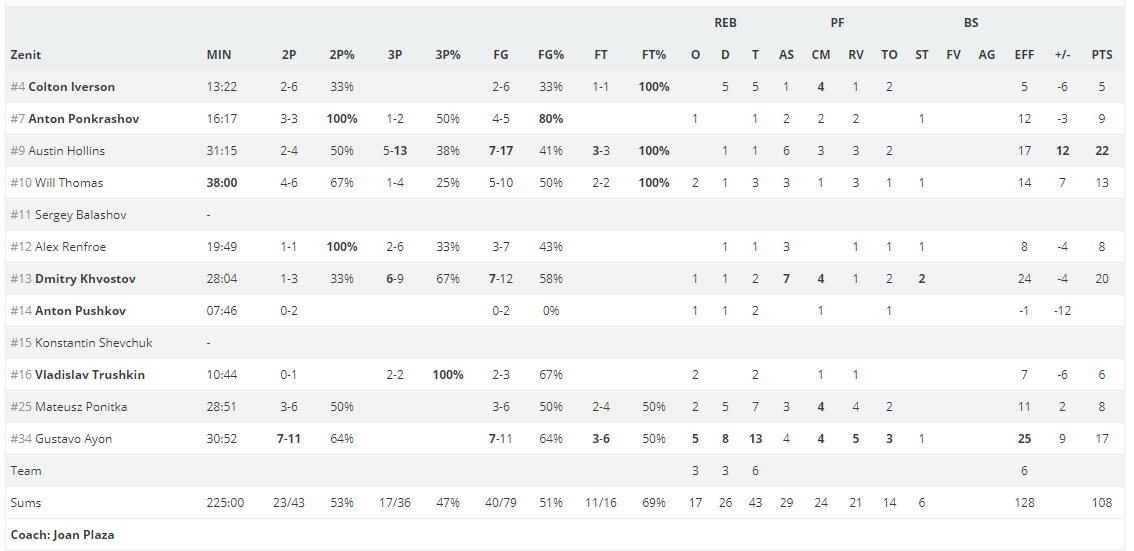The height and width of the screenshot is (551, 1134).
Task: Open Colton Iverson's player profile
Action: [x=72, y=87]
